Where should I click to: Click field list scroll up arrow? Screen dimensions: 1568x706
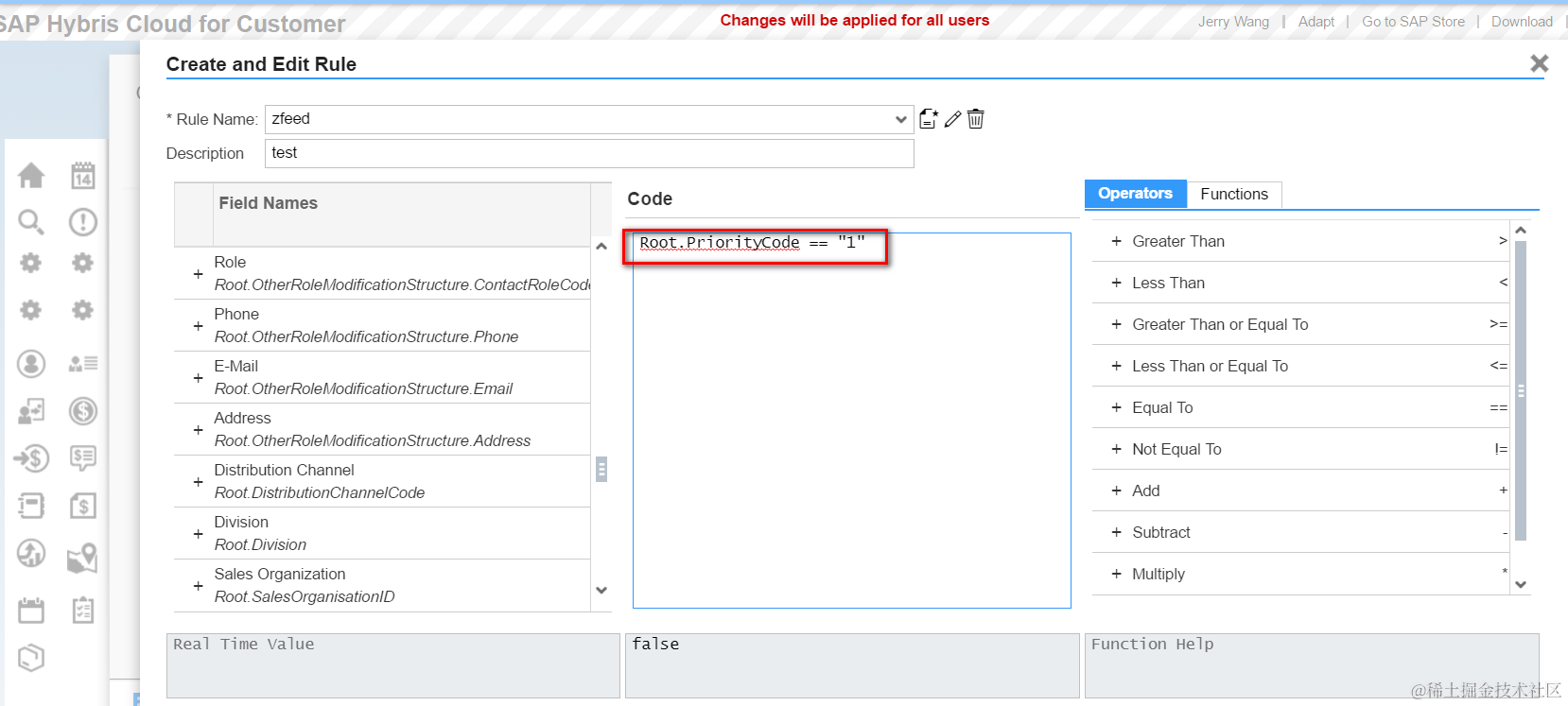coord(601,246)
